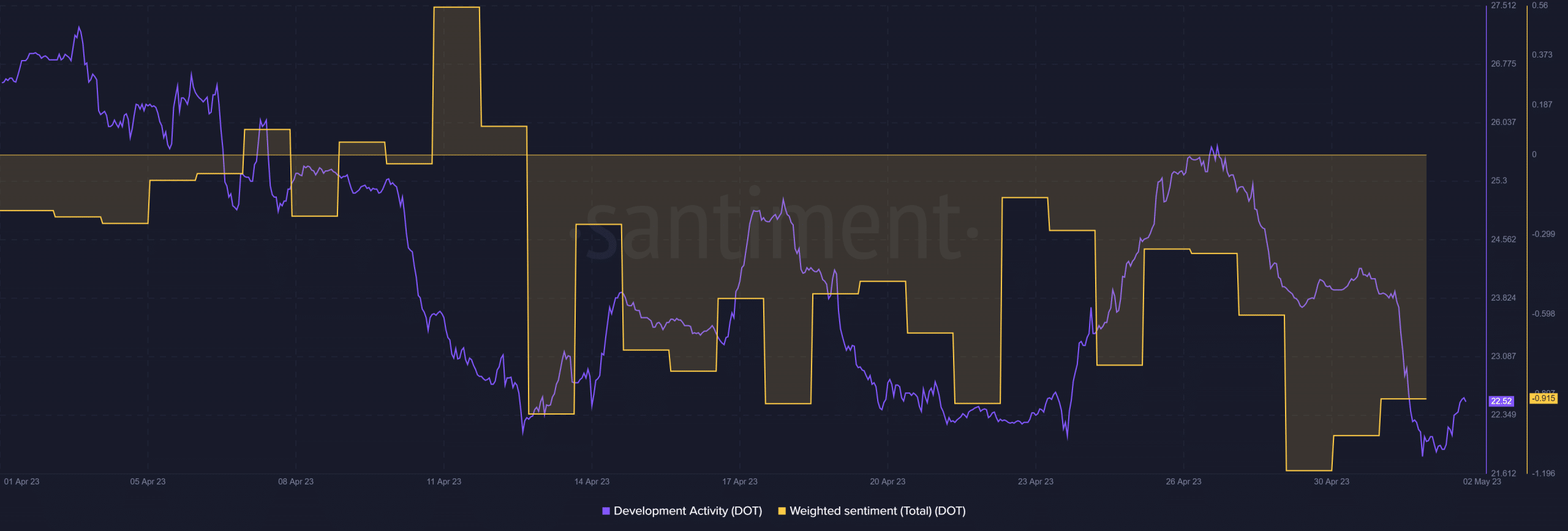
Task: Select the 08 Apr 23 date label
Action: point(296,481)
